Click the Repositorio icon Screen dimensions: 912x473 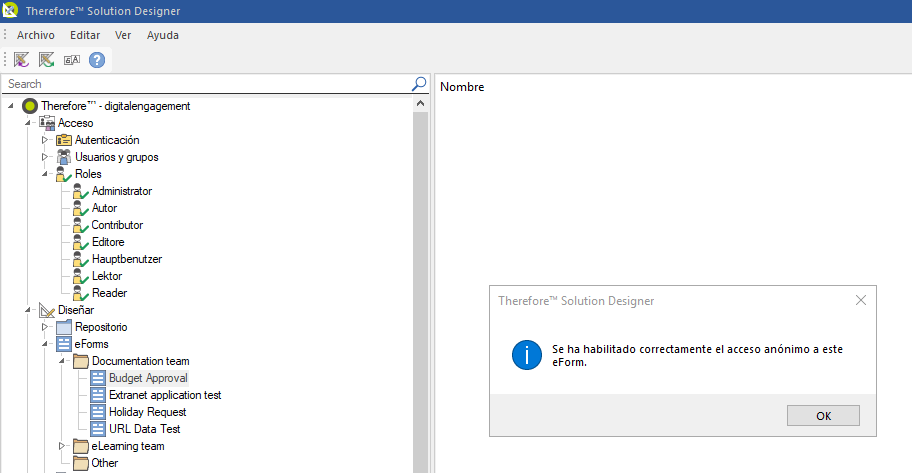point(64,327)
